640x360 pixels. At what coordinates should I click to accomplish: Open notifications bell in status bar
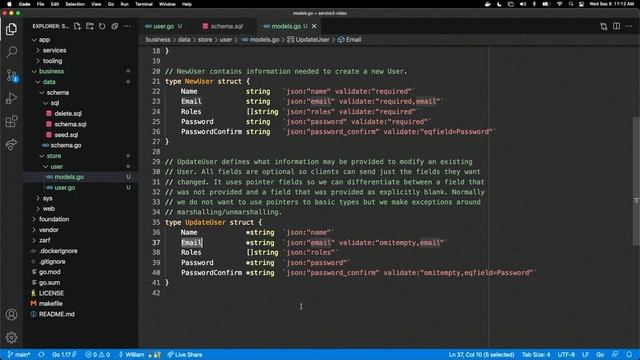[x=629, y=355]
